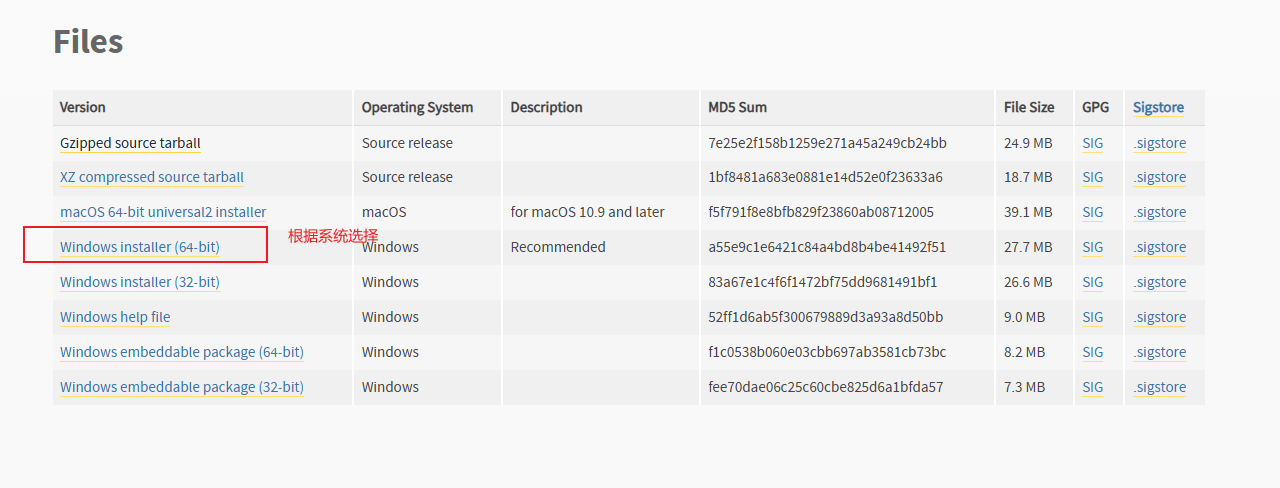
Task: Open SIG link for Gzipped source tarball
Action: [1092, 143]
